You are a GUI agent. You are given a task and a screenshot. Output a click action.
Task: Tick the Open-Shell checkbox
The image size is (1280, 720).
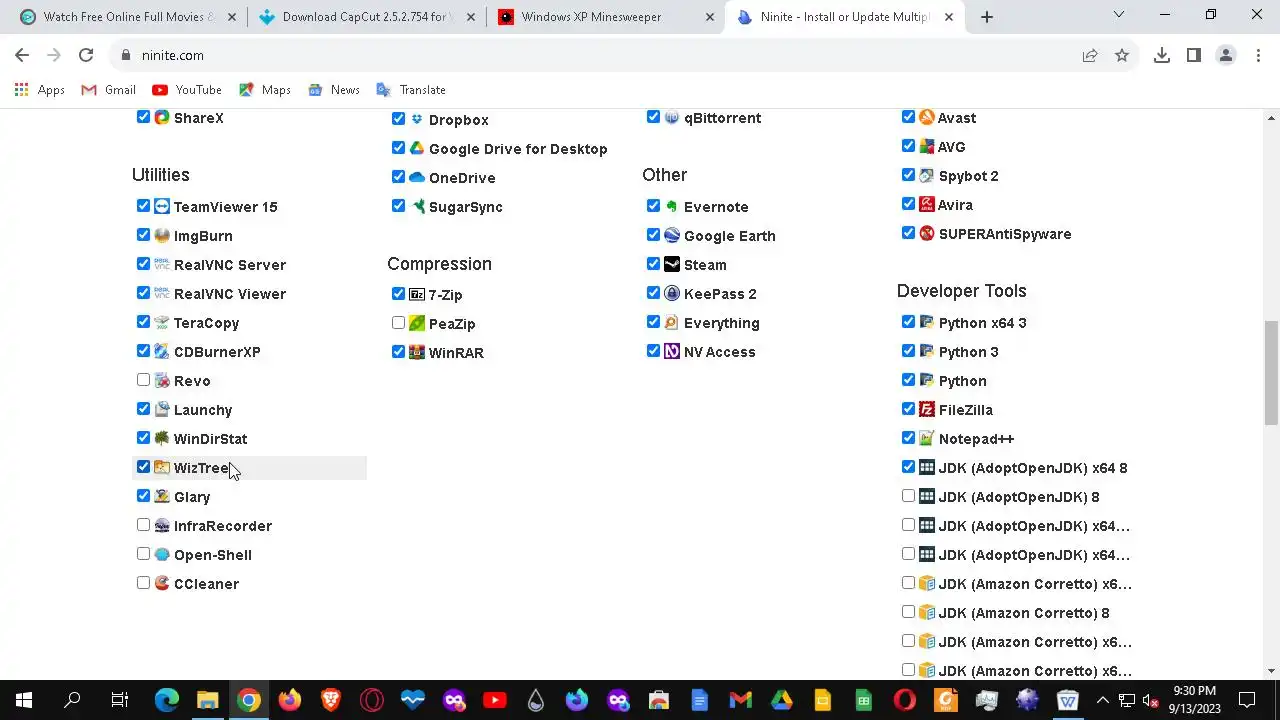143,554
